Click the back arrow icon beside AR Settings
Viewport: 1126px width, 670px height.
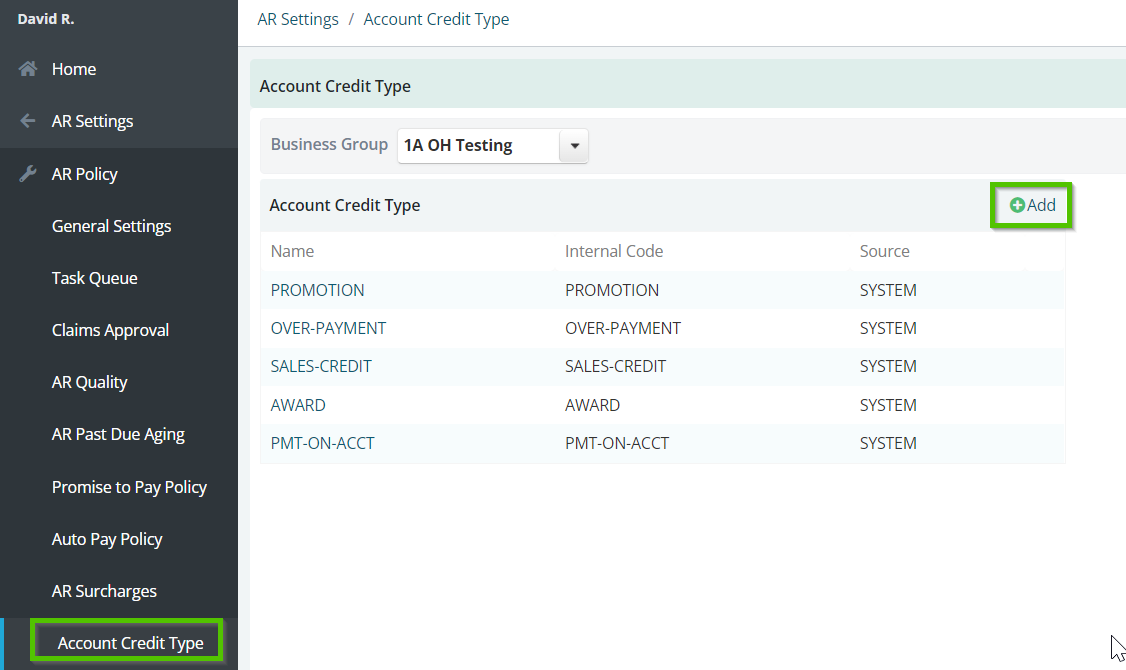point(28,121)
